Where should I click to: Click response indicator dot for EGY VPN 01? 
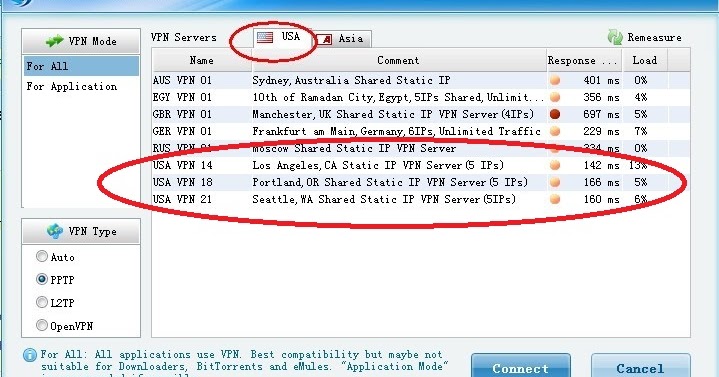[x=555, y=97]
